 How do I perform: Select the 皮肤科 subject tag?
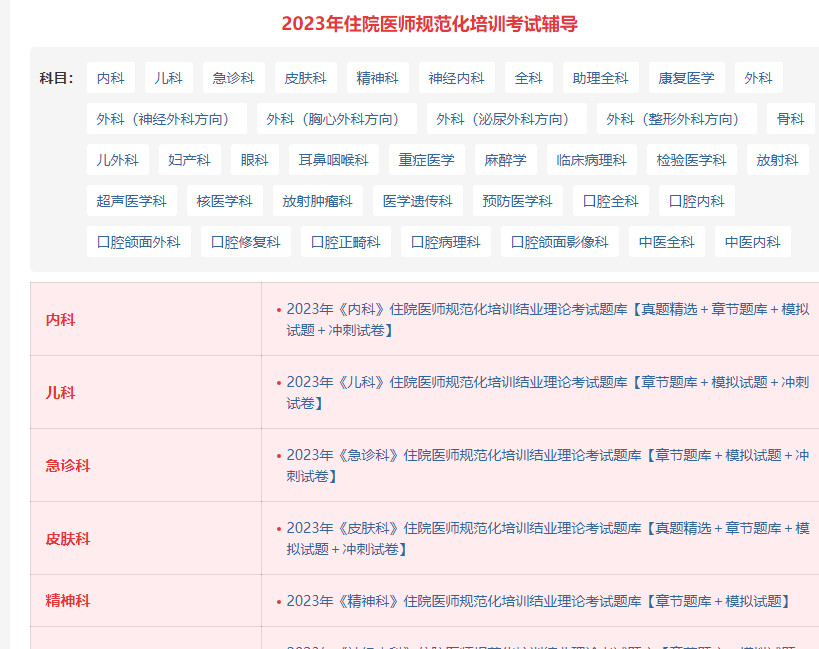306,78
